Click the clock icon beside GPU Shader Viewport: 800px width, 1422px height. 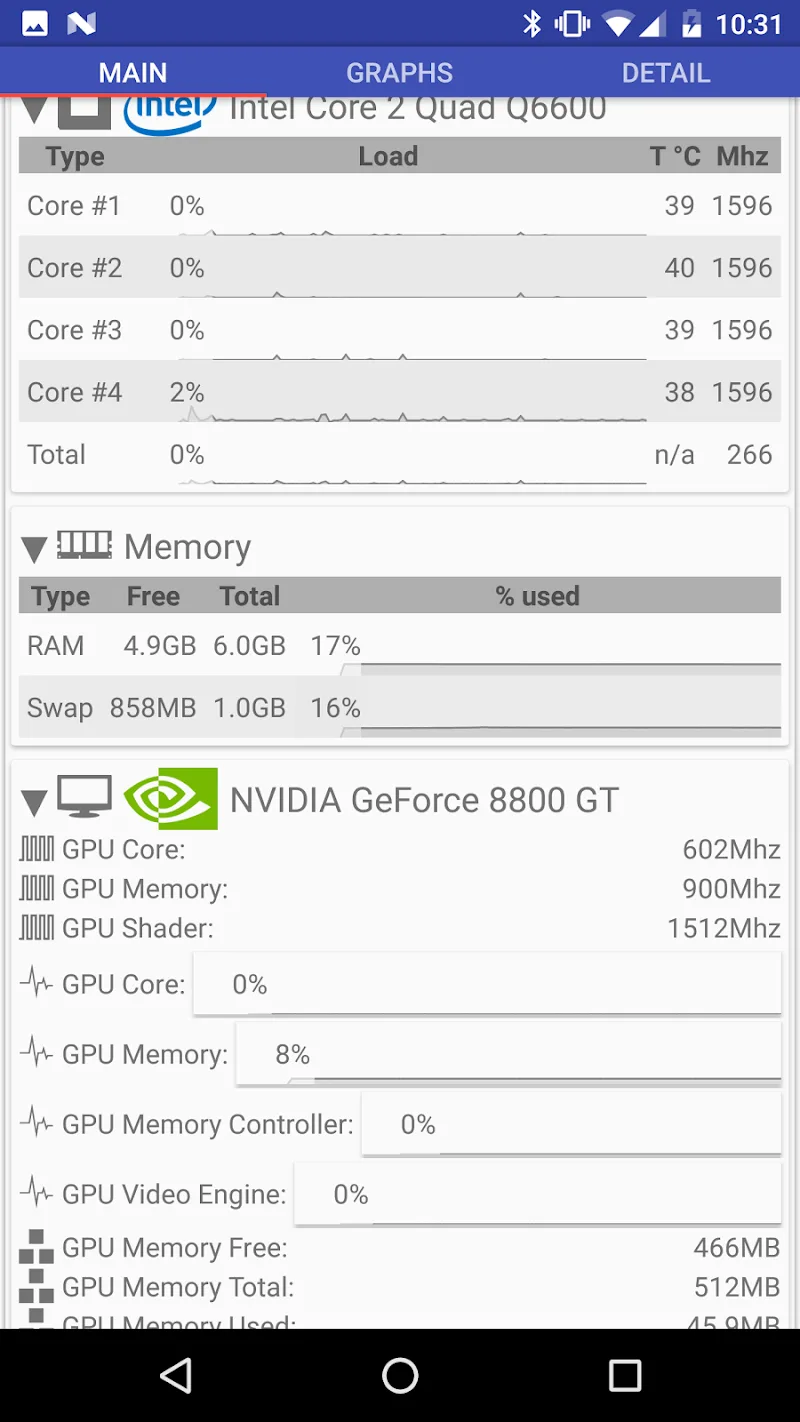[37, 928]
